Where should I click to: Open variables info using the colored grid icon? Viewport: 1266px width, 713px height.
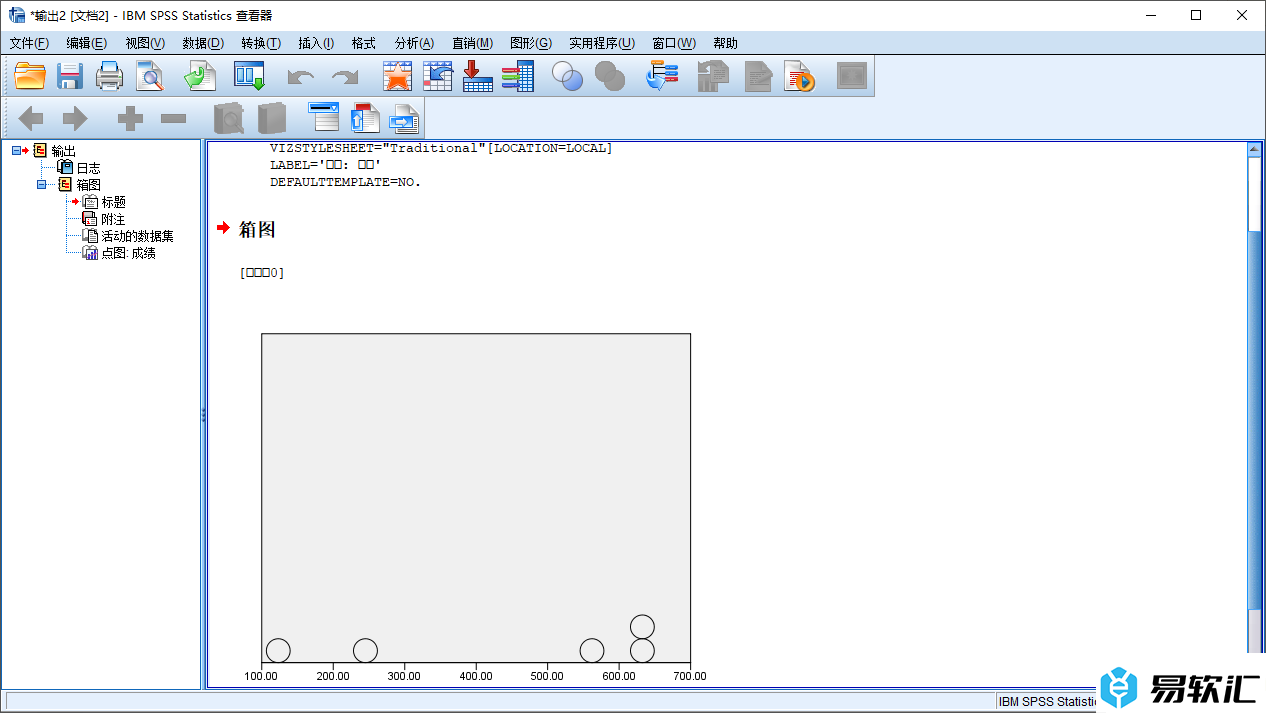517,76
